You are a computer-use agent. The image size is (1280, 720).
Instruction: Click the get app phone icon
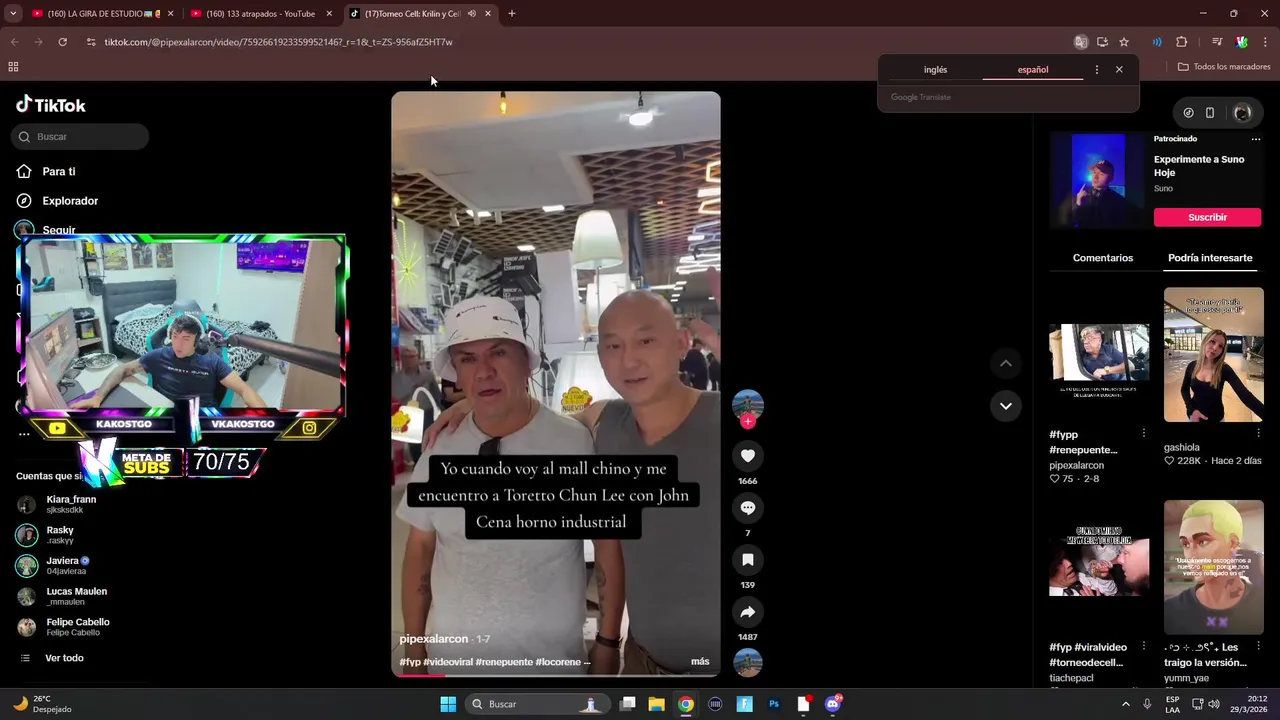[1210, 113]
